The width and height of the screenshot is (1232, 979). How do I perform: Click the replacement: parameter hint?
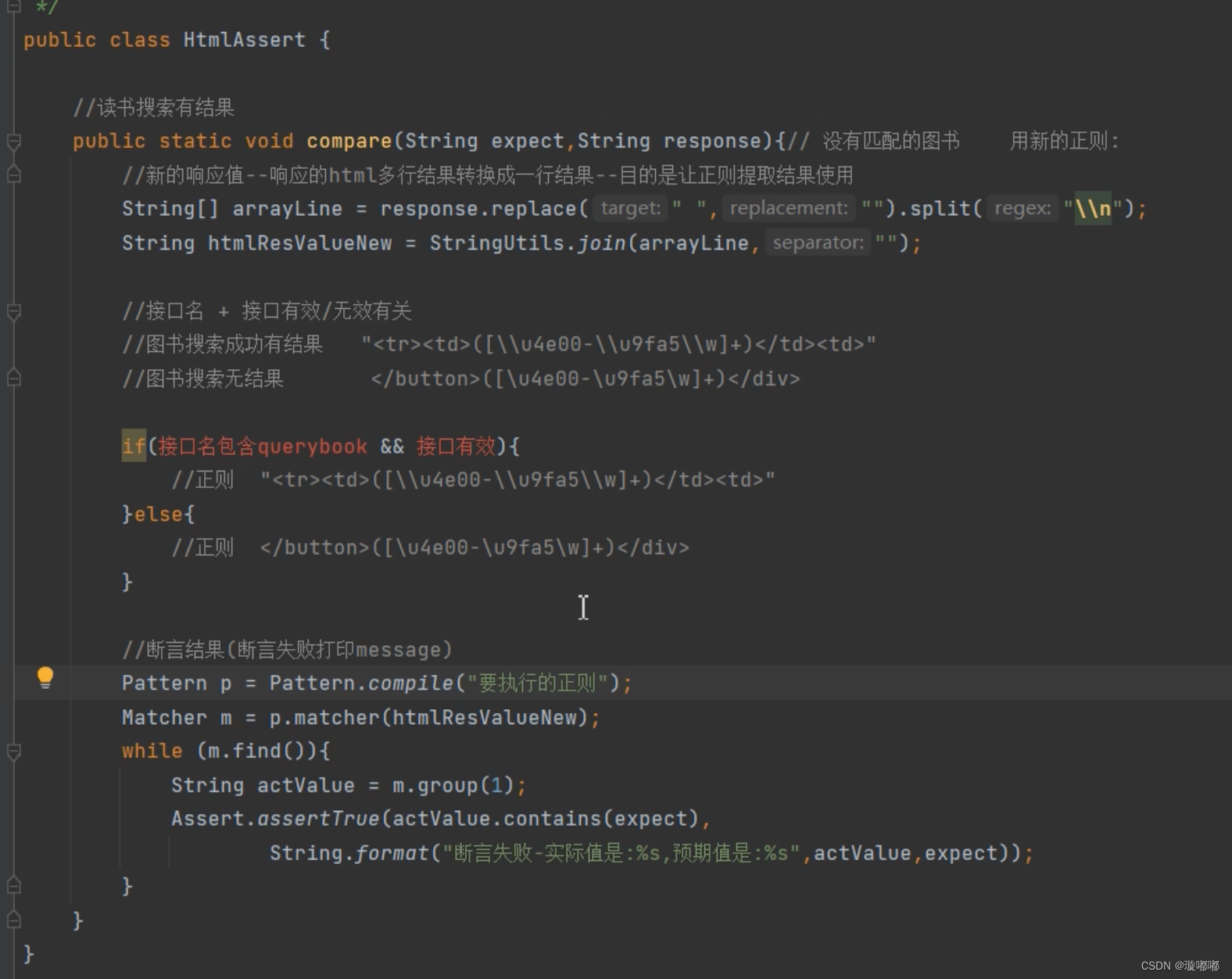tap(789, 208)
